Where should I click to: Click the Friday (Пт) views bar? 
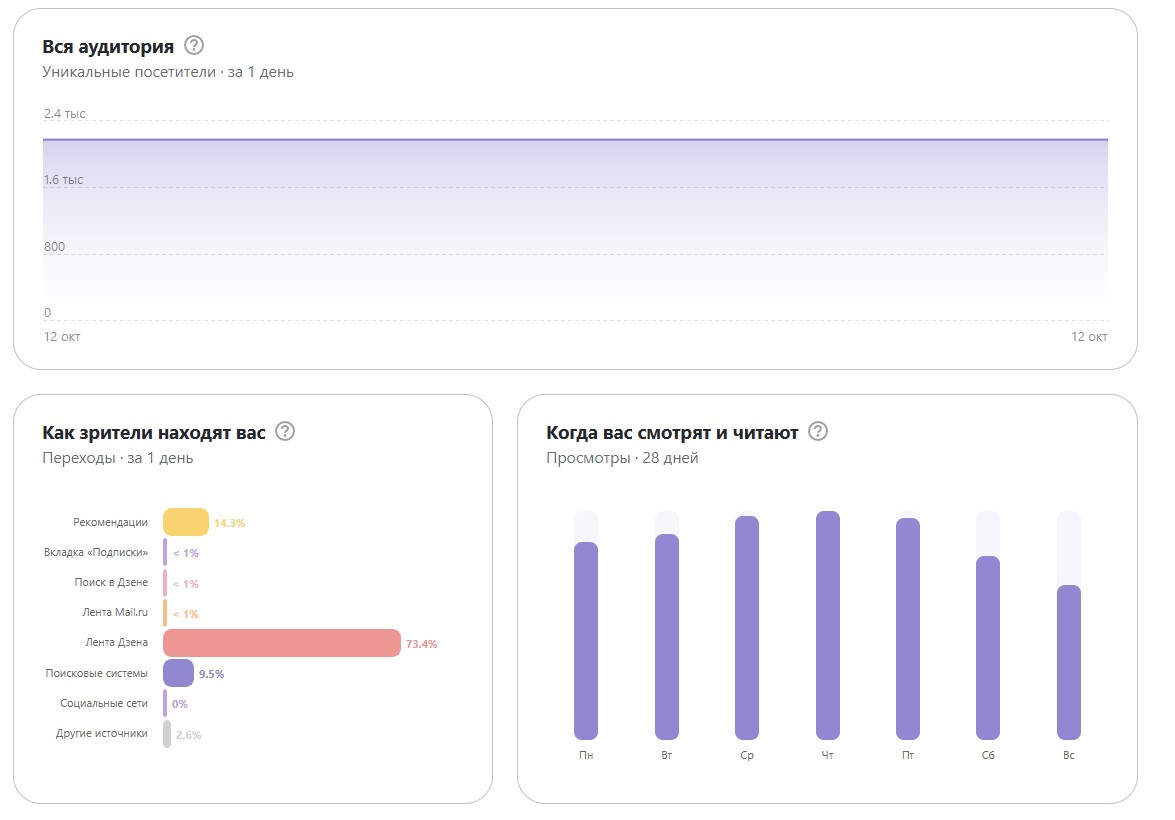click(x=908, y=628)
